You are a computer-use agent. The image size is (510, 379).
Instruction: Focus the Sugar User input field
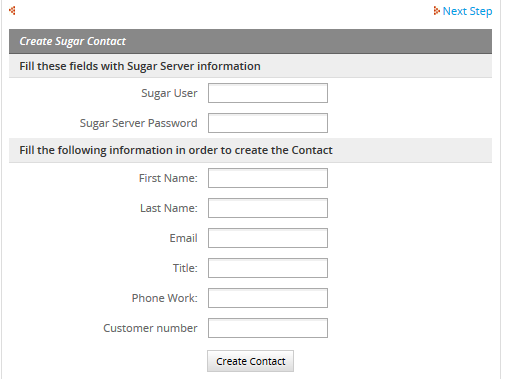(x=268, y=93)
